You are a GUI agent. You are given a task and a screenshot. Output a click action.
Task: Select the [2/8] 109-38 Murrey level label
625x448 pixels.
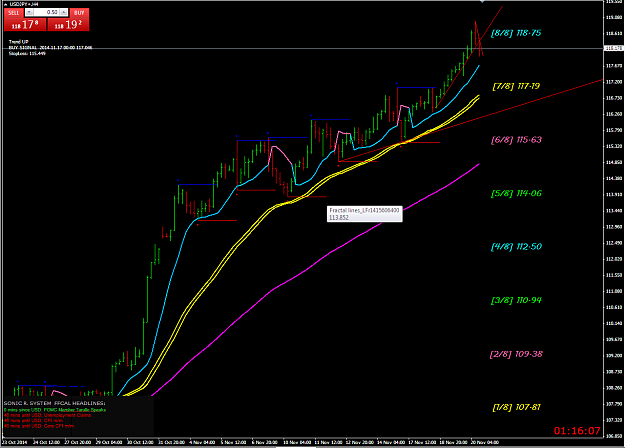(516, 354)
